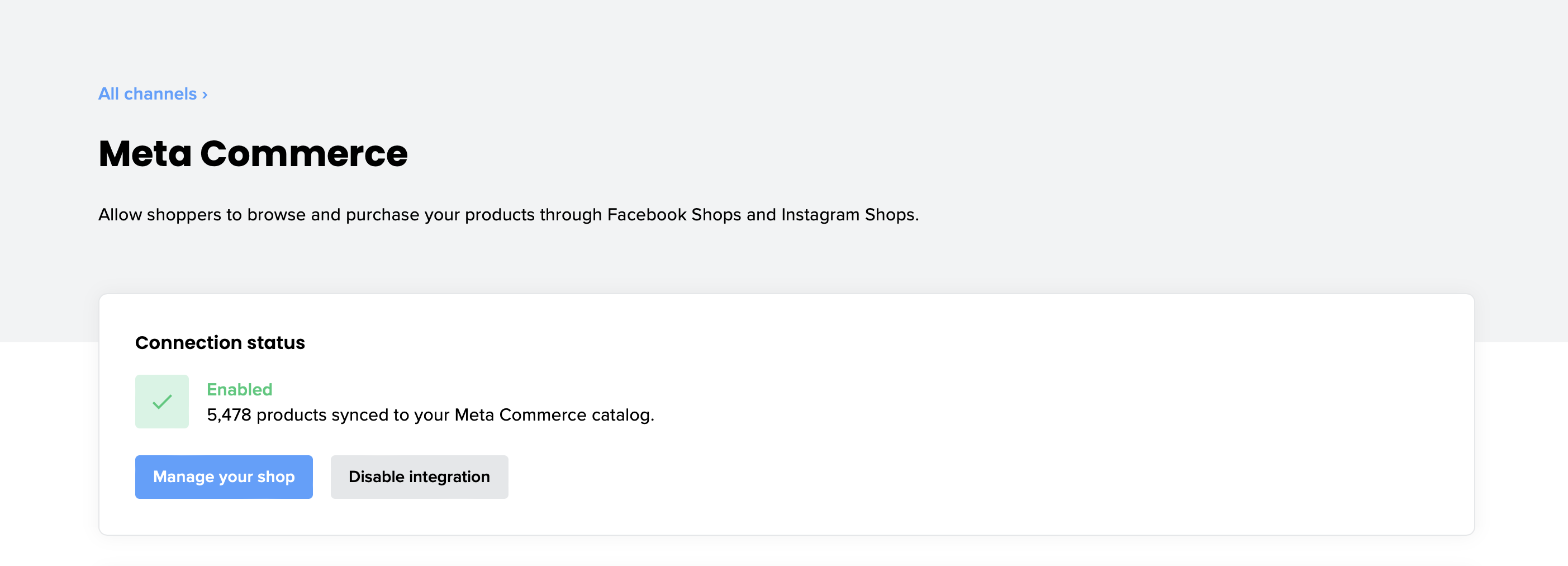Click the 5,478 products count
The image size is (1568, 566).
pos(229,415)
